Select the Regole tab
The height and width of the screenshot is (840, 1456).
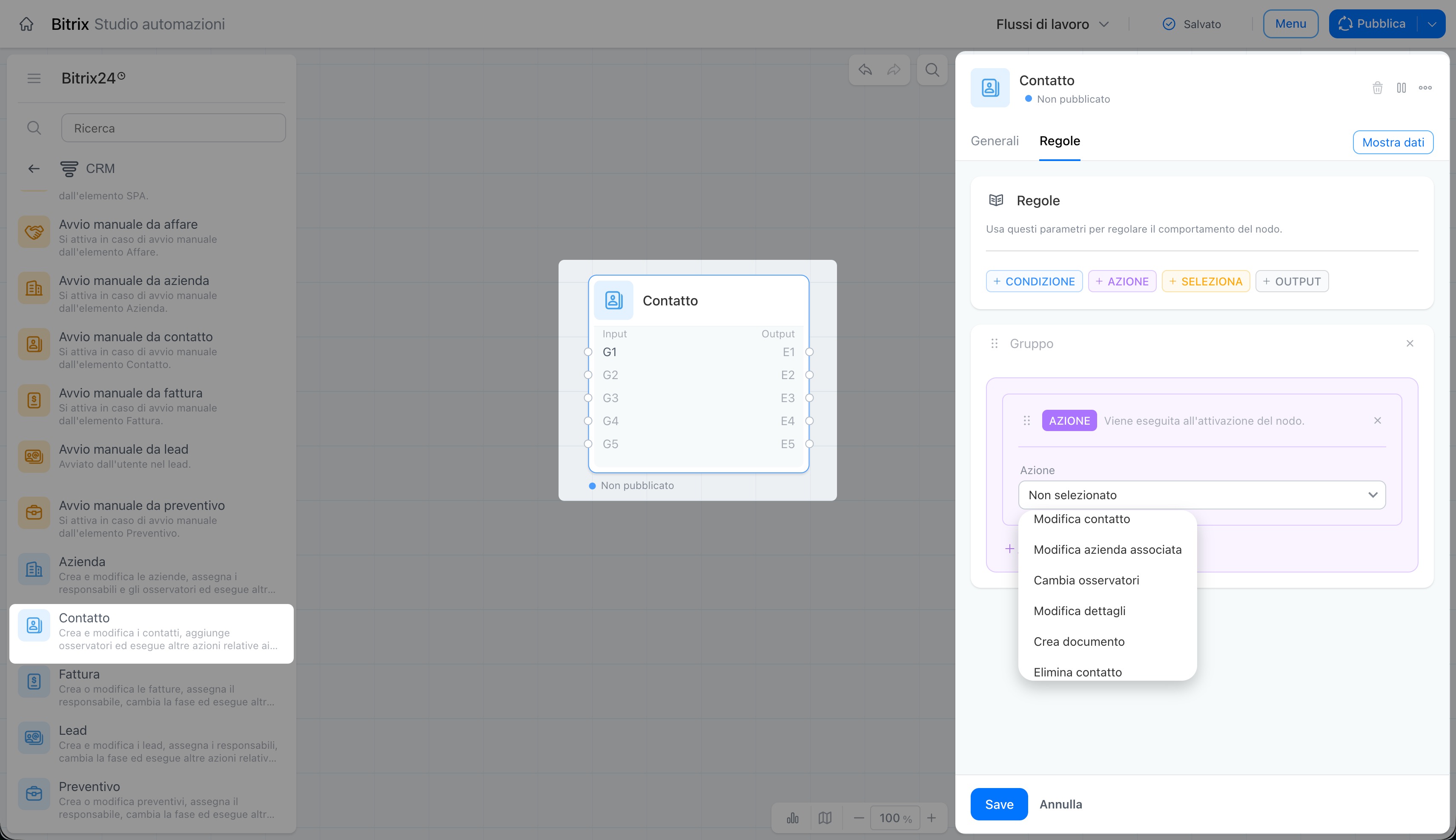pyautogui.click(x=1060, y=141)
